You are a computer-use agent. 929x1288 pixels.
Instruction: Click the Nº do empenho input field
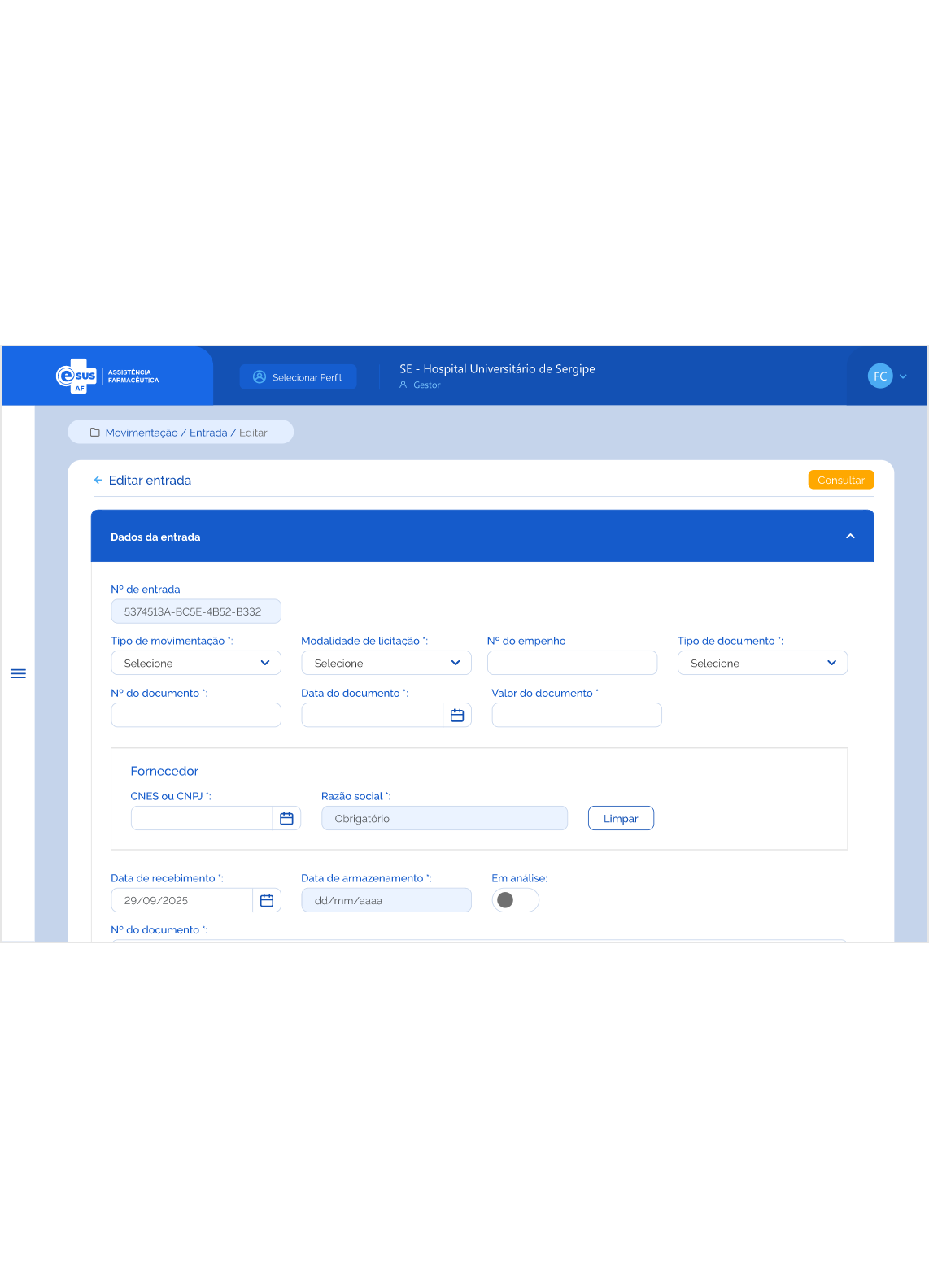coord(572,664)
